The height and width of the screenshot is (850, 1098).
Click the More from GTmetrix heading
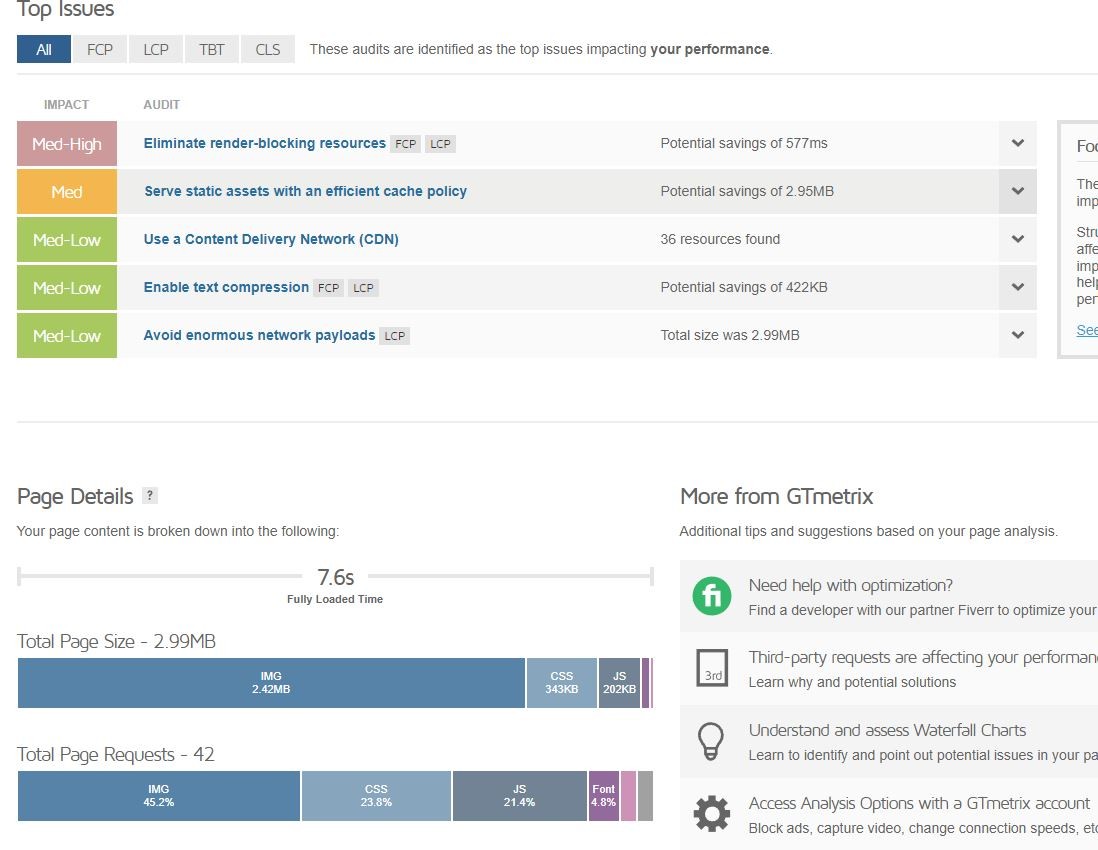[777, 496]
